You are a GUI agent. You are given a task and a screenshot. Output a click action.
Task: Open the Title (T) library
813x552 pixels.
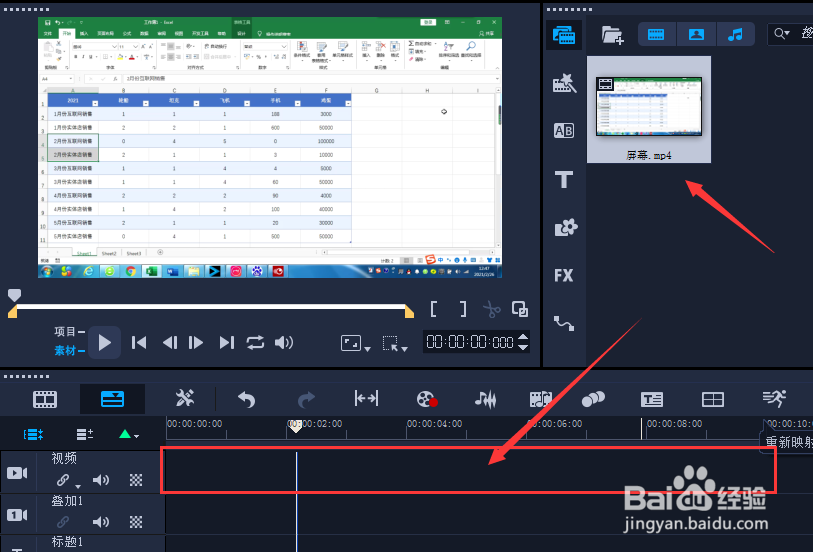(564, 180)
